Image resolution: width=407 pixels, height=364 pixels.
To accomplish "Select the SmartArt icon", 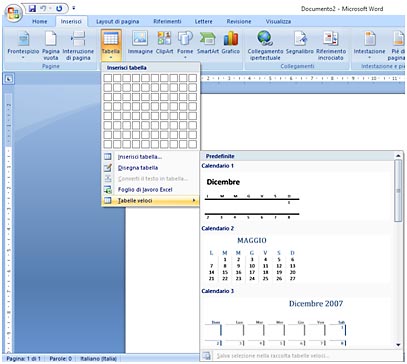I will [x=208, y=38].
